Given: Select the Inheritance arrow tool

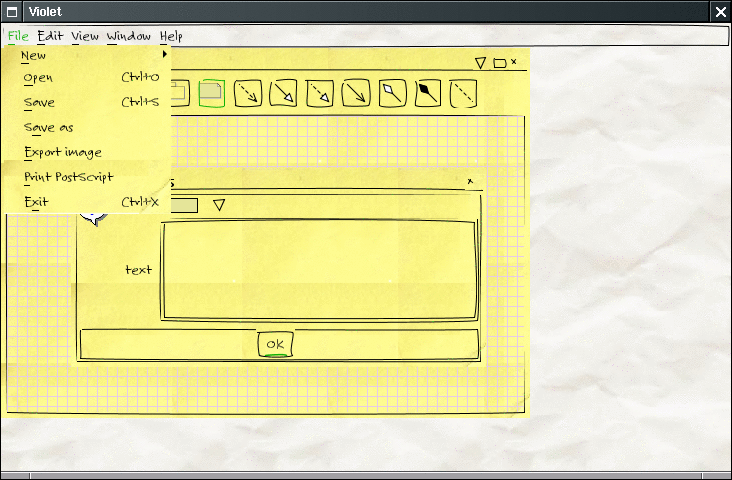Looking at the screenshot, I should coord(283,93).
